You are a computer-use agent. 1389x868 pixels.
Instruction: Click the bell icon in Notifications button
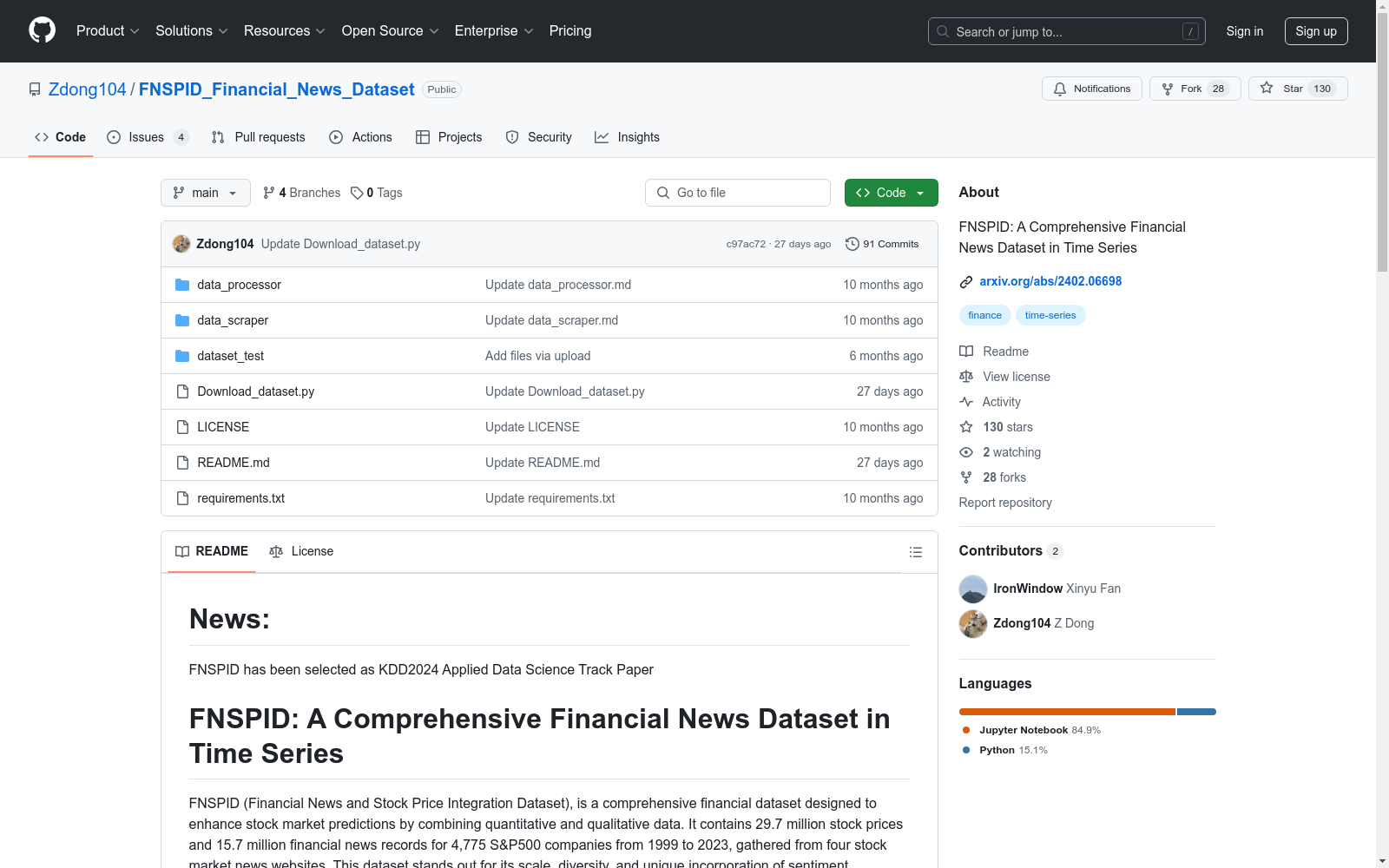(x=1060, y=89)
